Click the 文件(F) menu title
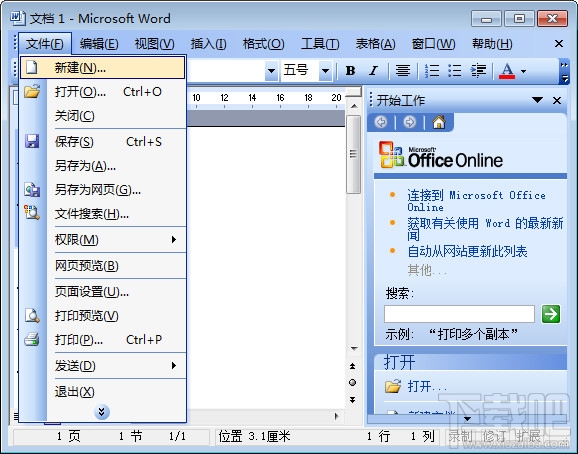The width and height of the screenshot is (578, 454). tap(45, 44)
